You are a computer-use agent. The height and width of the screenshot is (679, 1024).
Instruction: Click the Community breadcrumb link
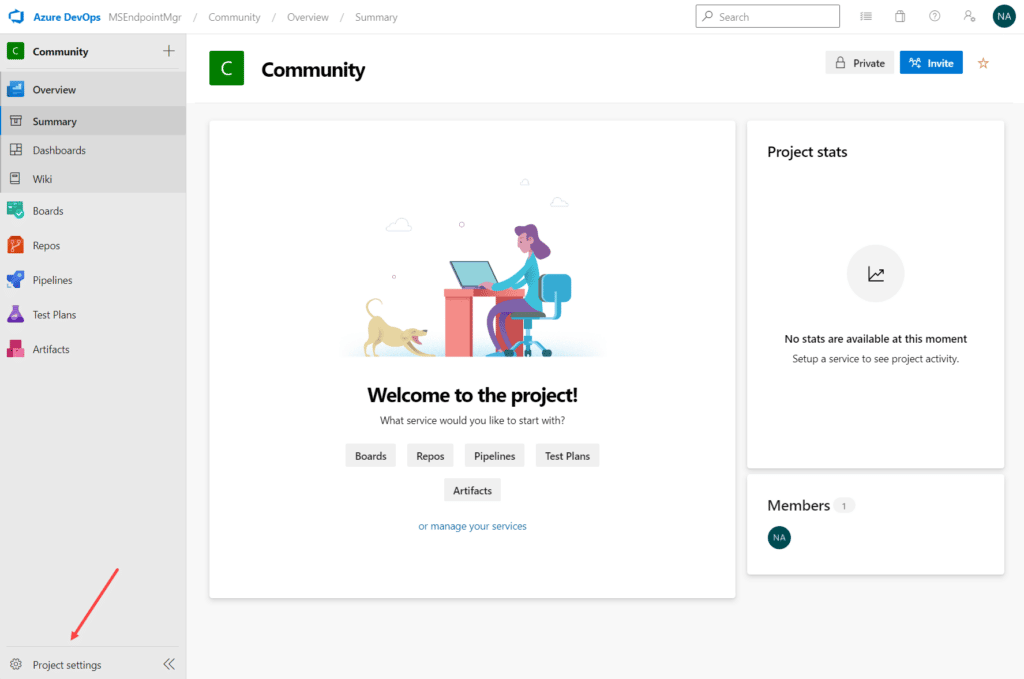(x=234, y=17)
